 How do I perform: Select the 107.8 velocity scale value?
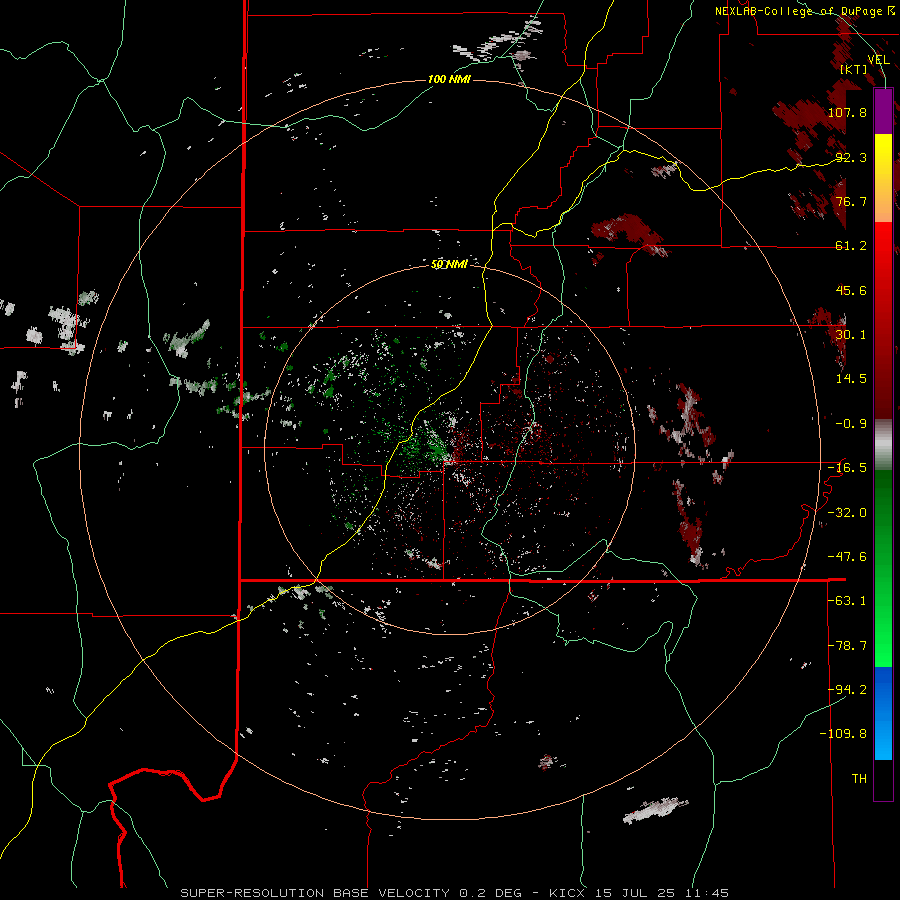(x=847, y=112)
